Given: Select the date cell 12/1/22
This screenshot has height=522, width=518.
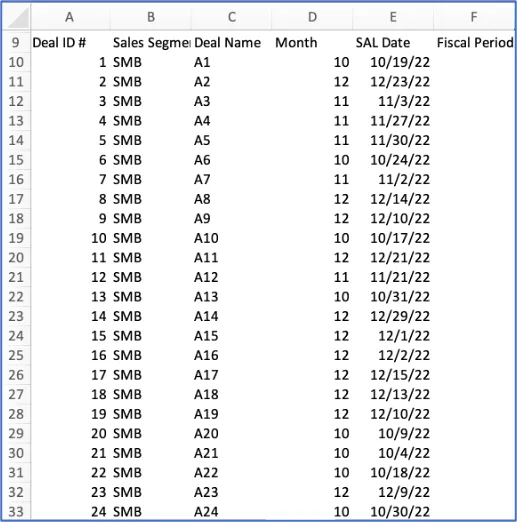Looking at the screenshot, I should pyautogui.click(x=393, y=336).
